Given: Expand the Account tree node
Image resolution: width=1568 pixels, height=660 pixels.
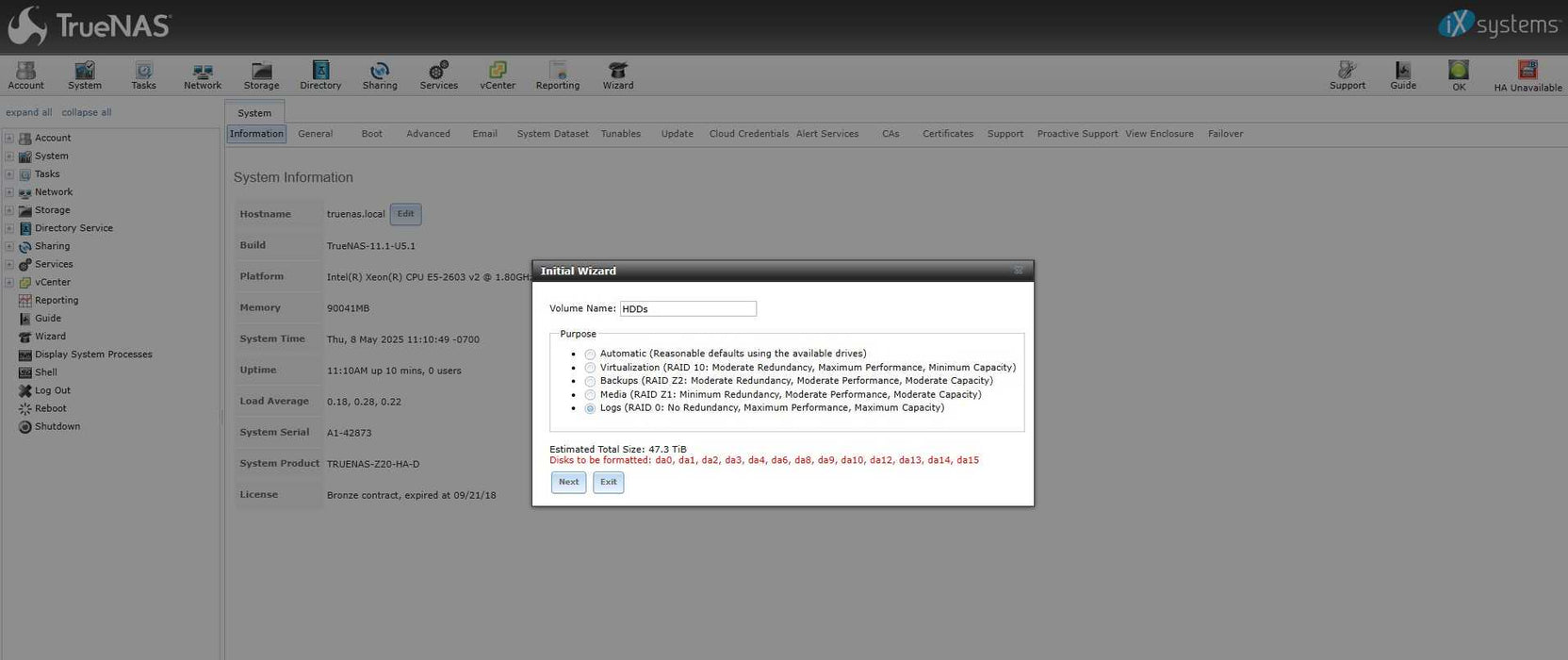Looking at the screenshot, I should point(9,138).
